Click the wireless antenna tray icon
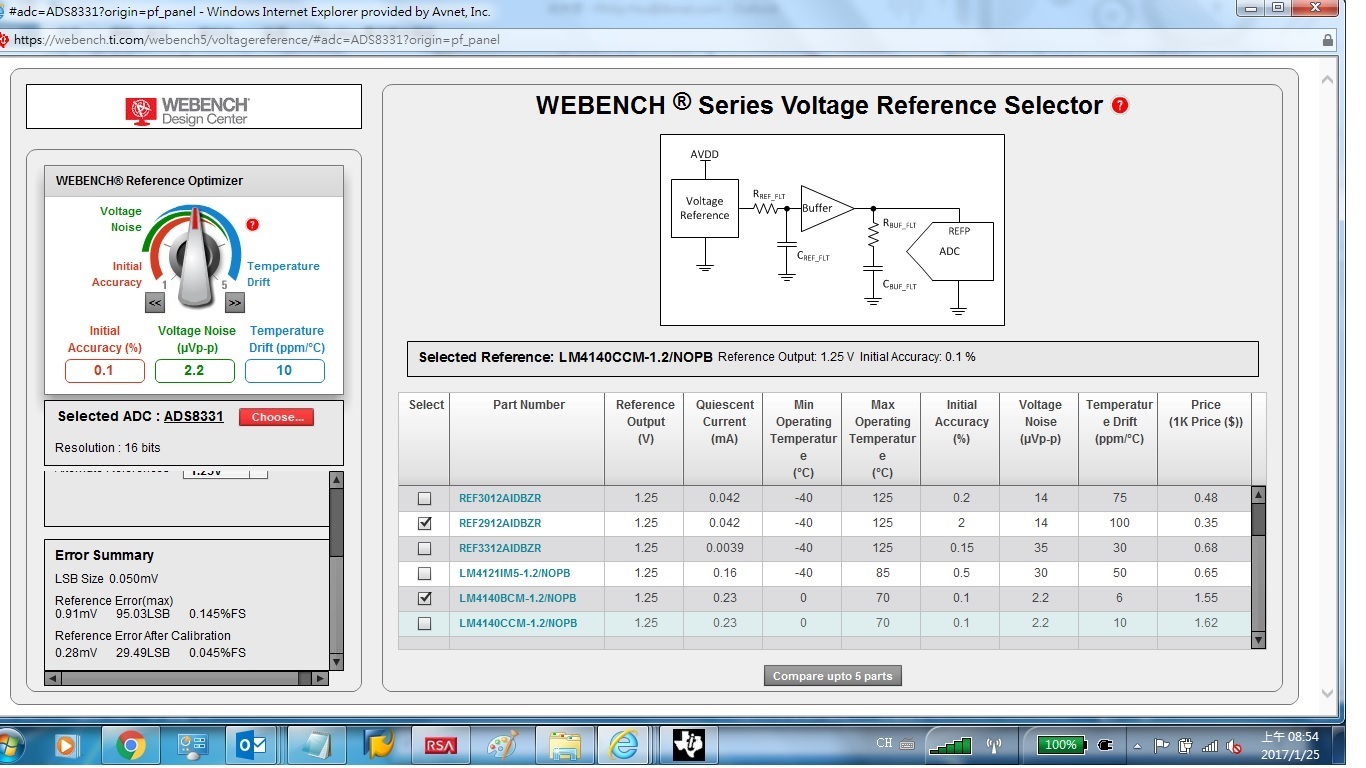 [994, 745]
